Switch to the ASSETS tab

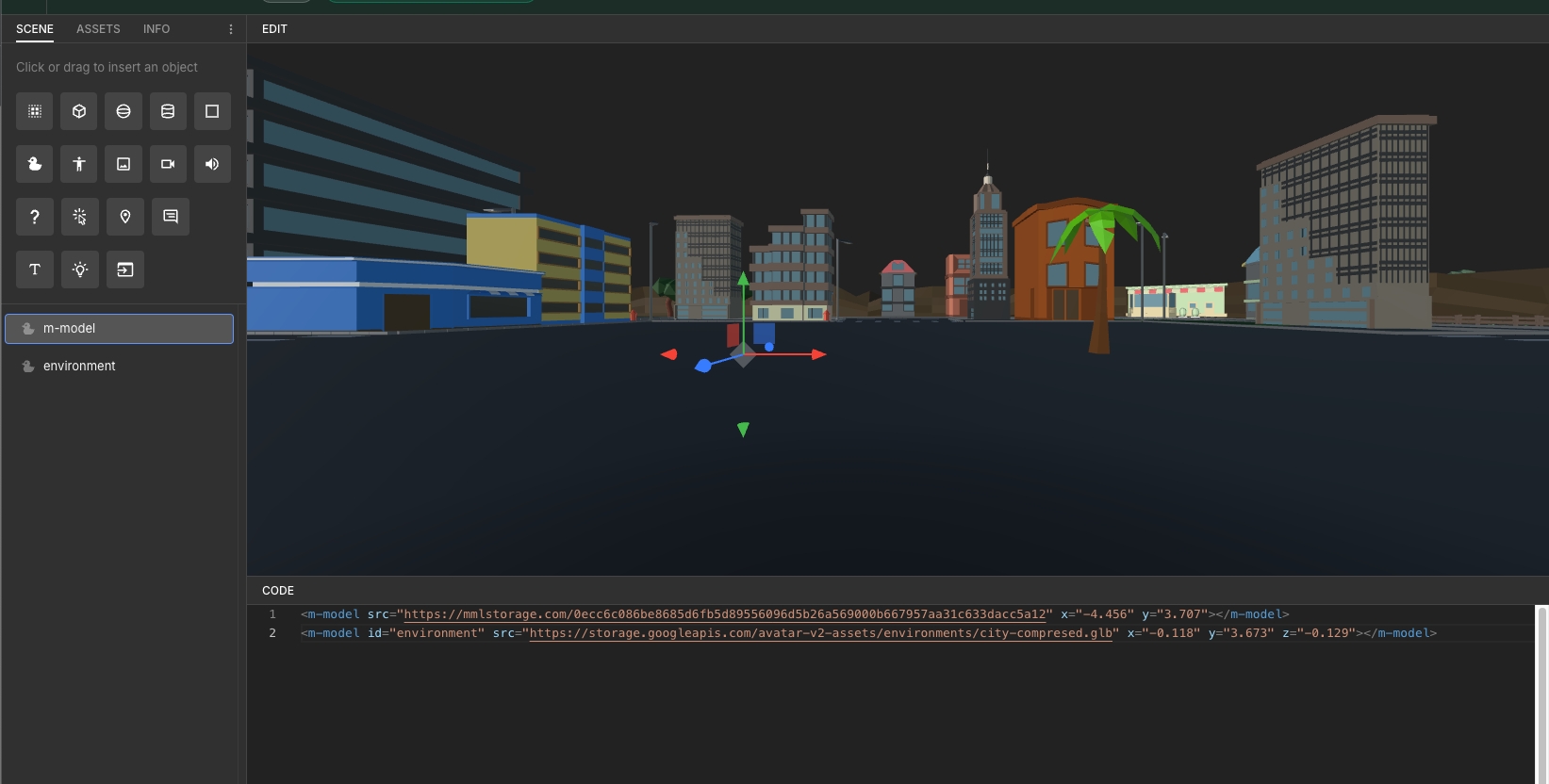pyautogui.click(x=98, y=29)
